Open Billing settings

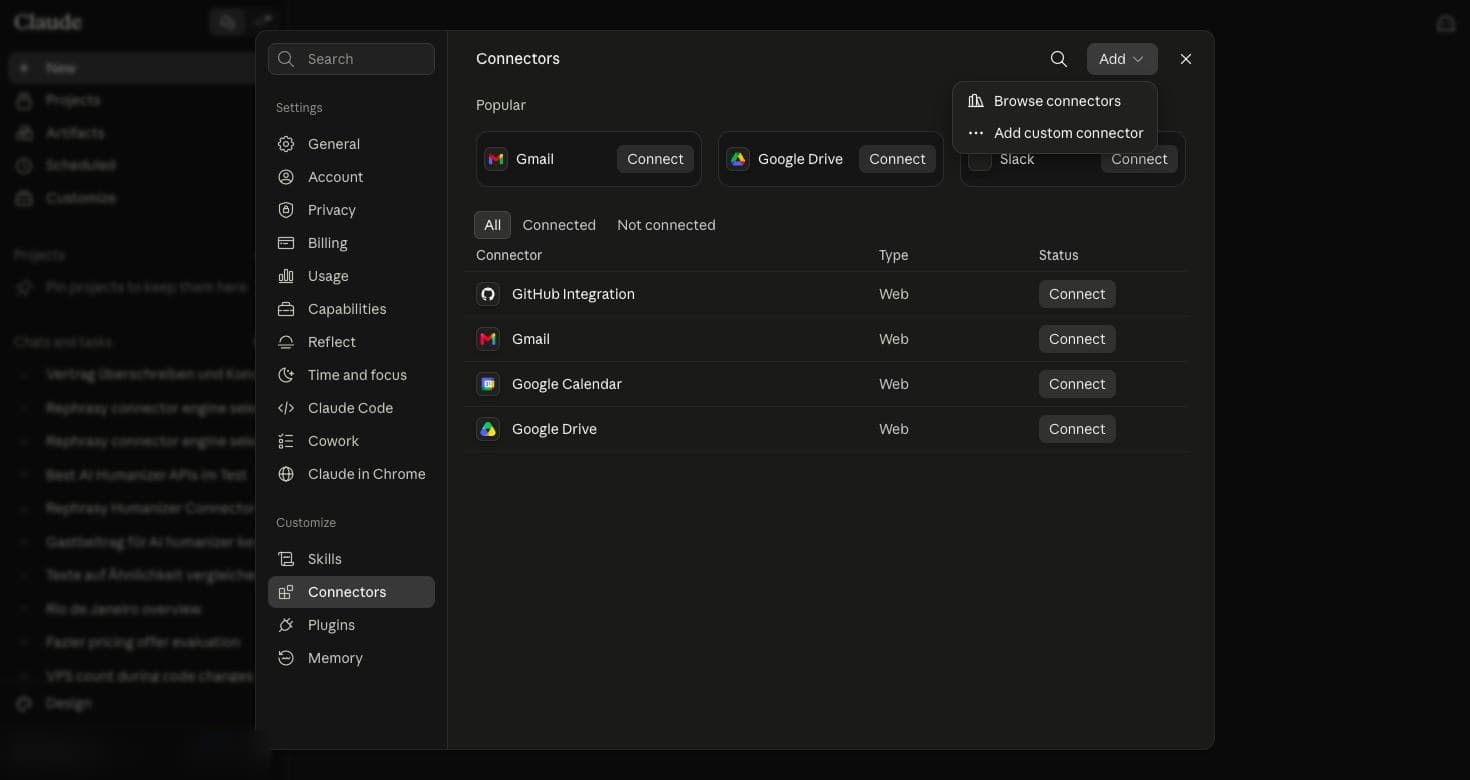(x=351, y=243)
